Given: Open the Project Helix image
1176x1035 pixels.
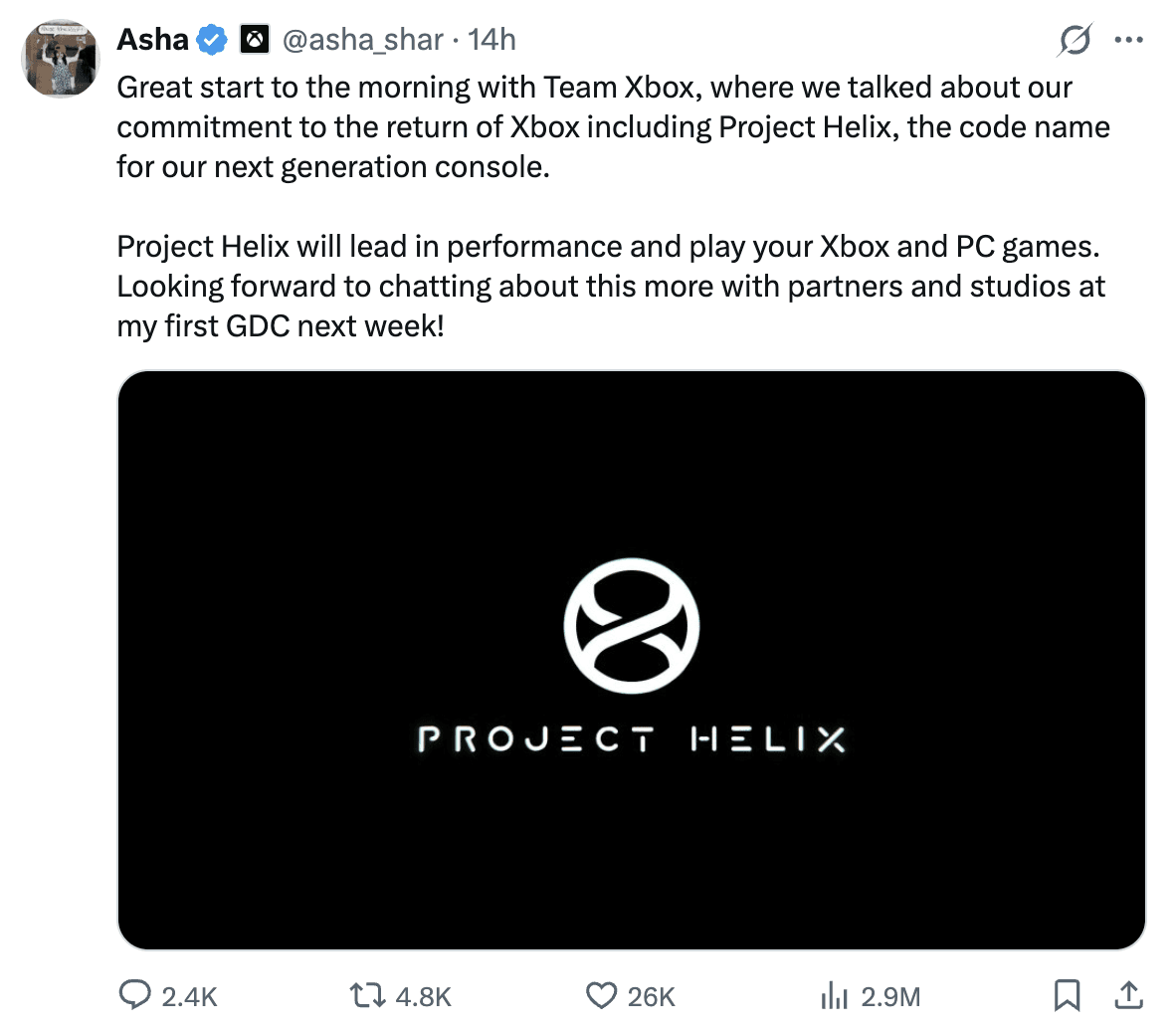Looking at the screenshot, I should (631, 846).
